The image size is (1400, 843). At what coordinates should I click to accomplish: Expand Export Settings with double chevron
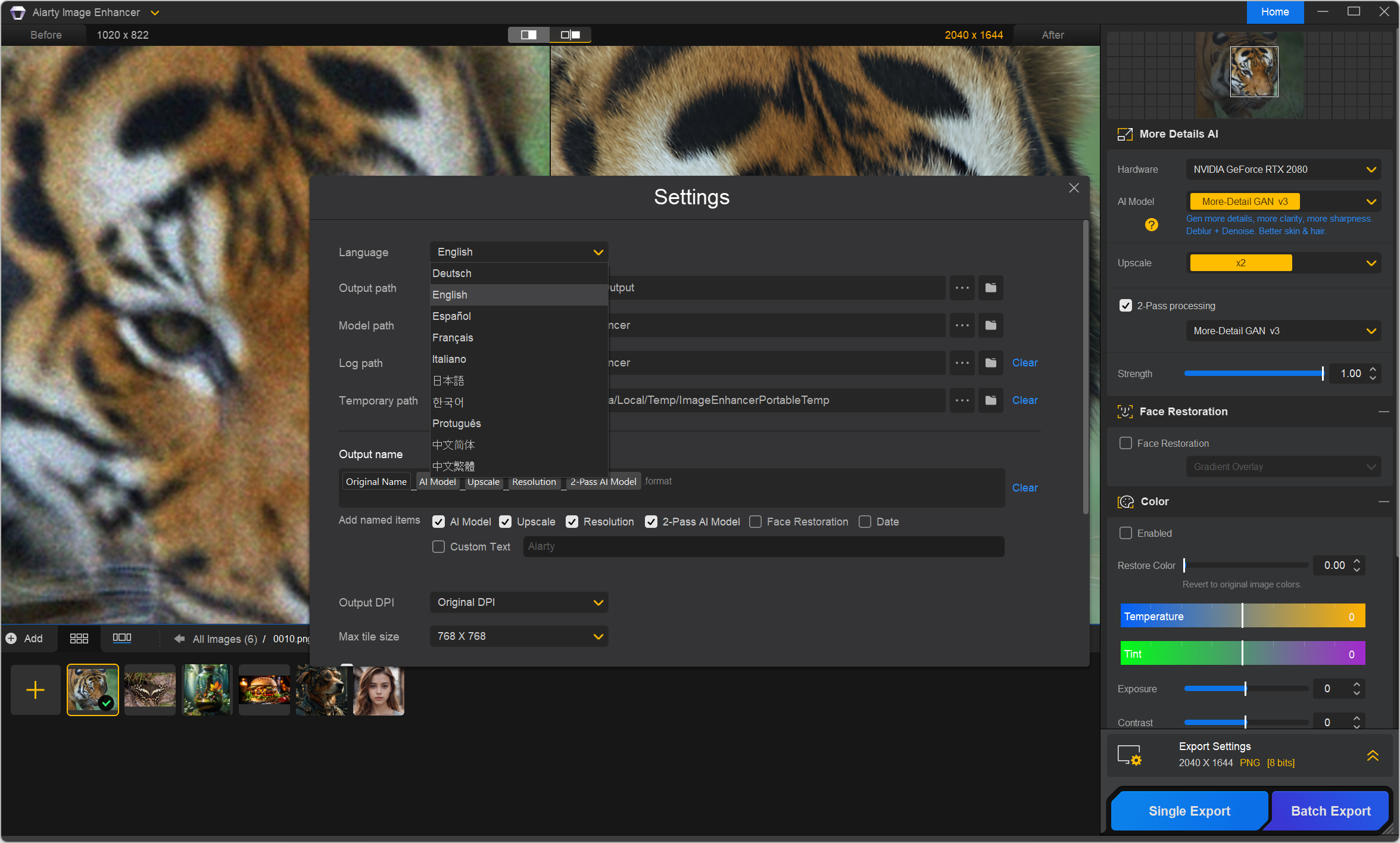click(x=1372, y=755)
